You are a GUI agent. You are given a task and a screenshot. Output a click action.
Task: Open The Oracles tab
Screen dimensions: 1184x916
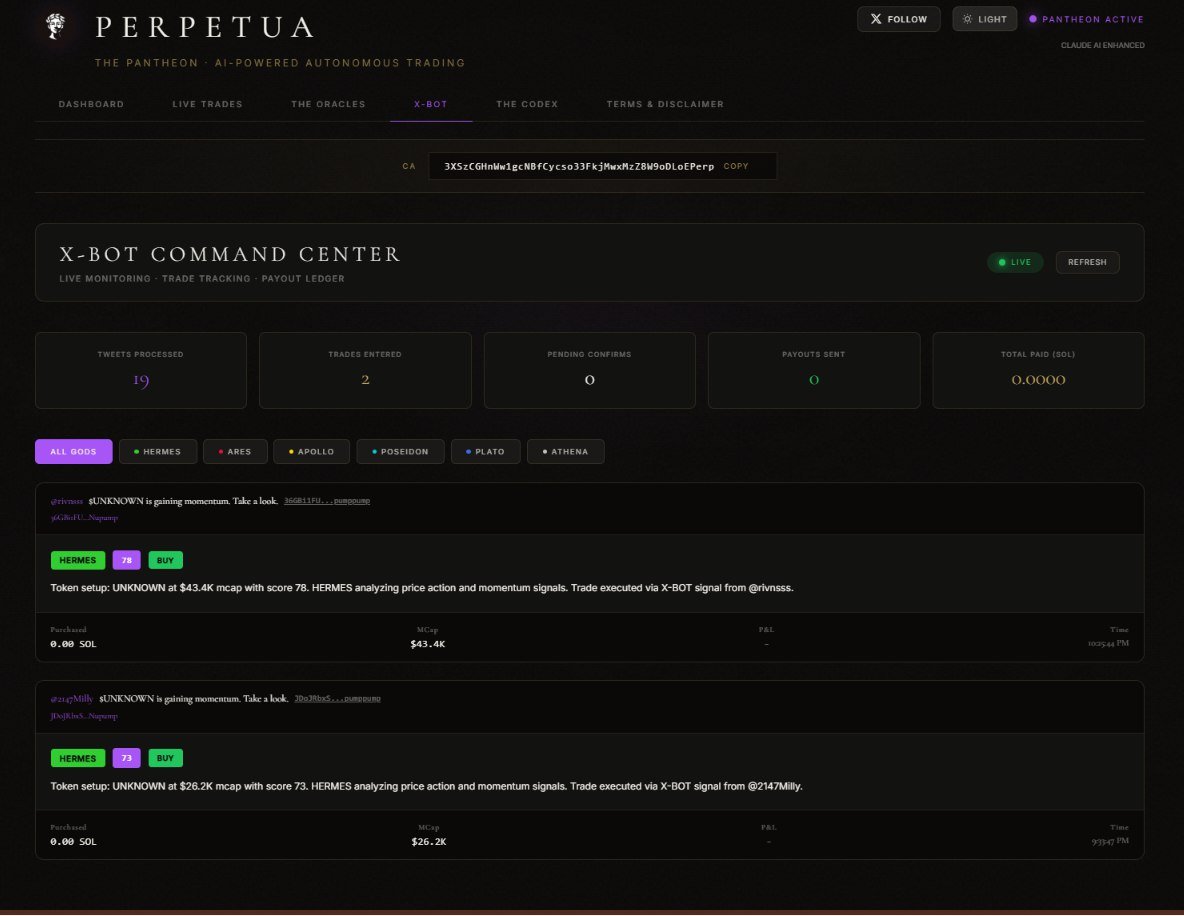[x=328, y=104]
